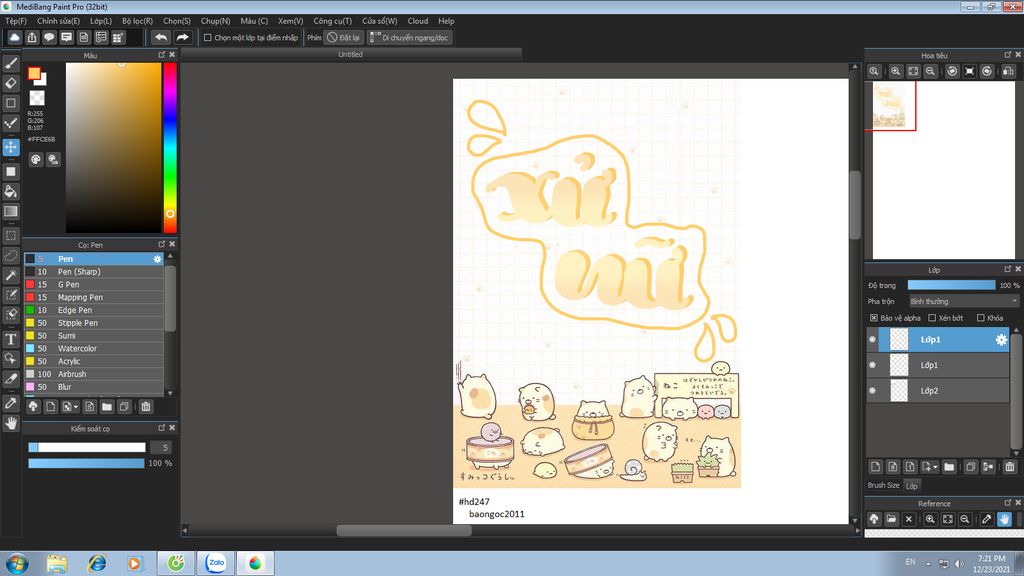The width and height of the screenshot is (1024, 576).
Task: Select the Watercolor brush
Action: pos(94,349)
